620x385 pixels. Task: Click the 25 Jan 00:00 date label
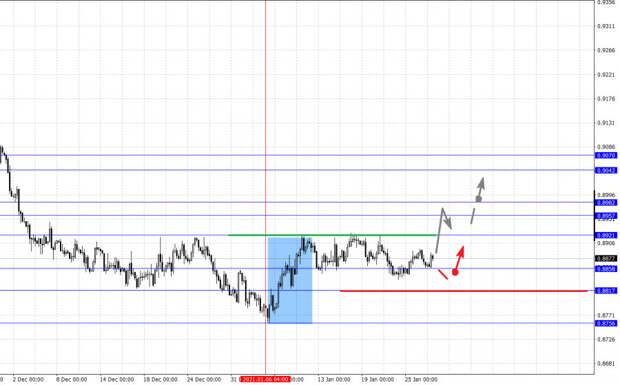click(421, 379)
